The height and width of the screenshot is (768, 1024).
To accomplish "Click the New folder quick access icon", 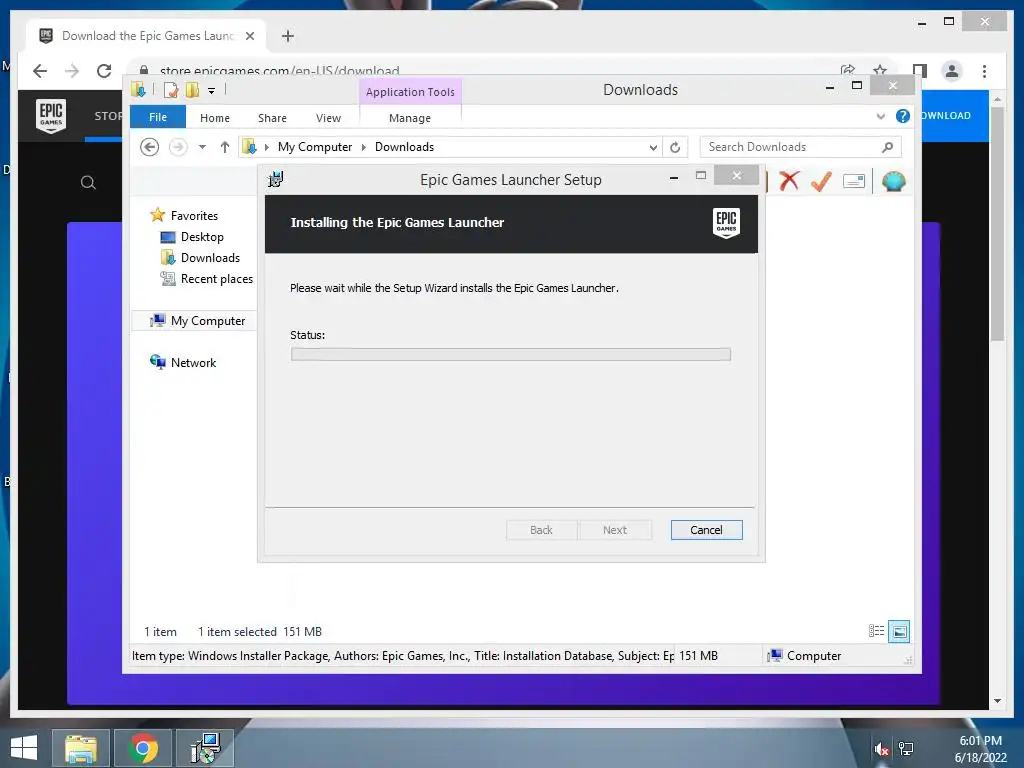I will coord(192,90).
